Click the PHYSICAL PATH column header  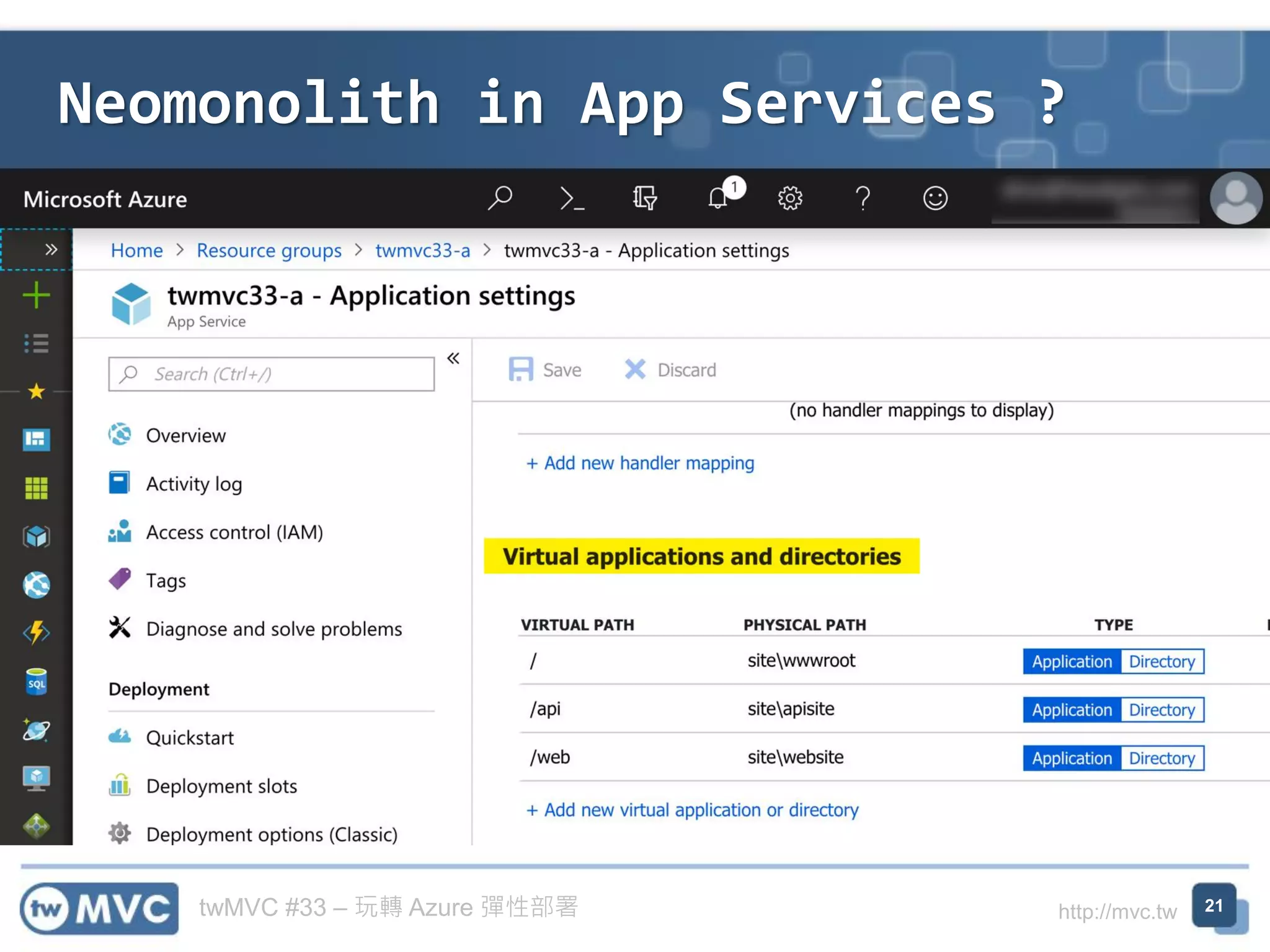click(805, 625)
